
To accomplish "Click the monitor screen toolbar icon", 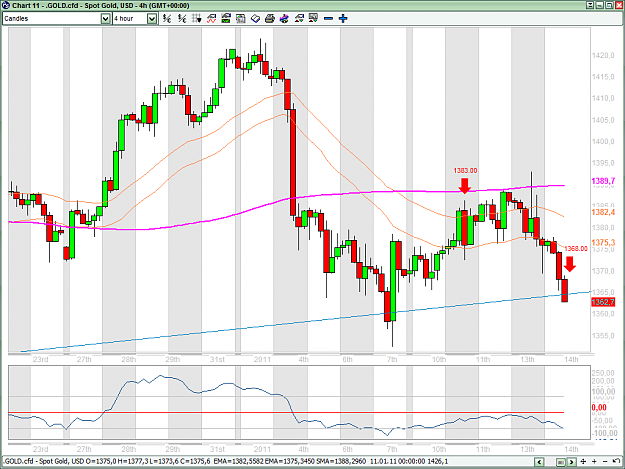I will 313,18.
